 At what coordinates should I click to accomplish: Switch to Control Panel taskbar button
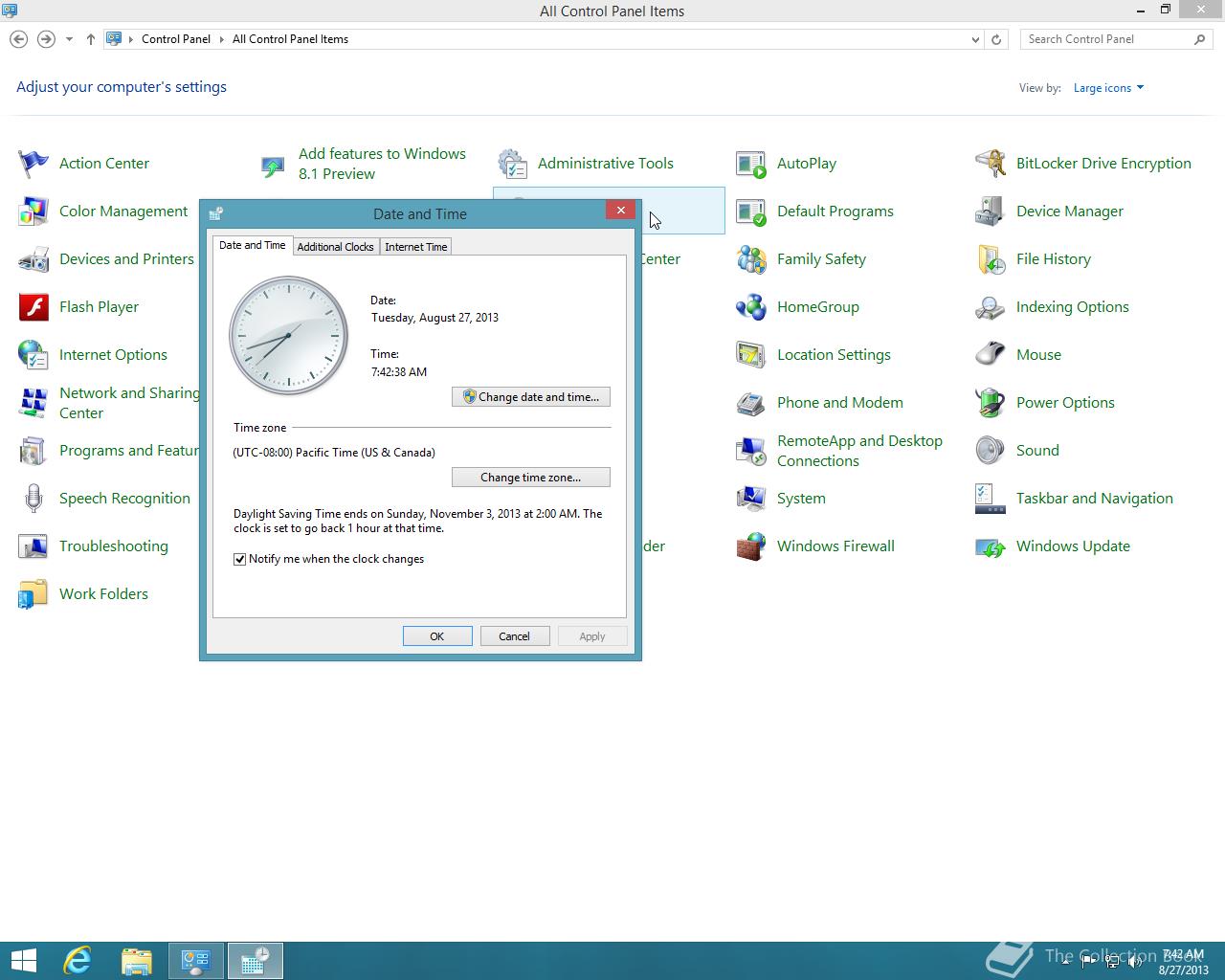point(196,961)
